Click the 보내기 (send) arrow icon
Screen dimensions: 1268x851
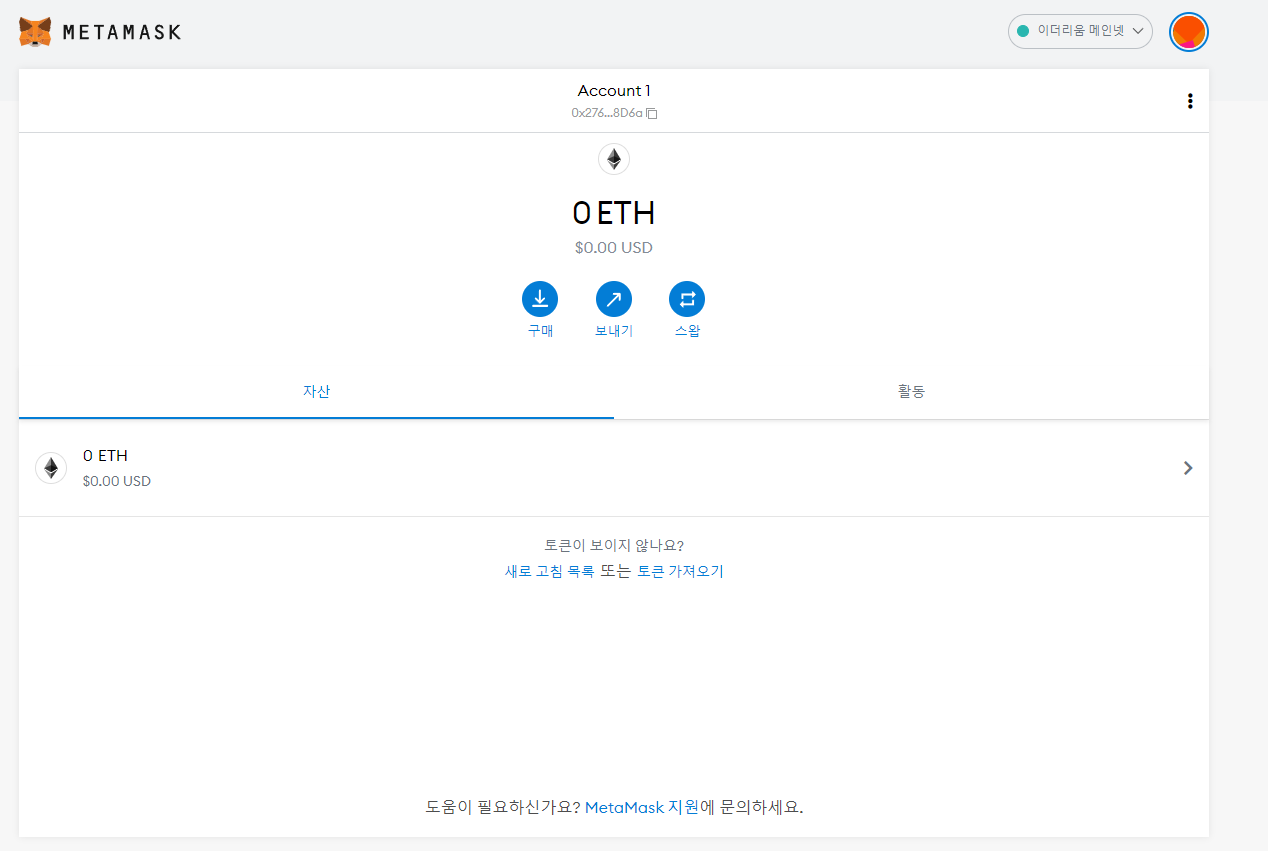(614, 298)
